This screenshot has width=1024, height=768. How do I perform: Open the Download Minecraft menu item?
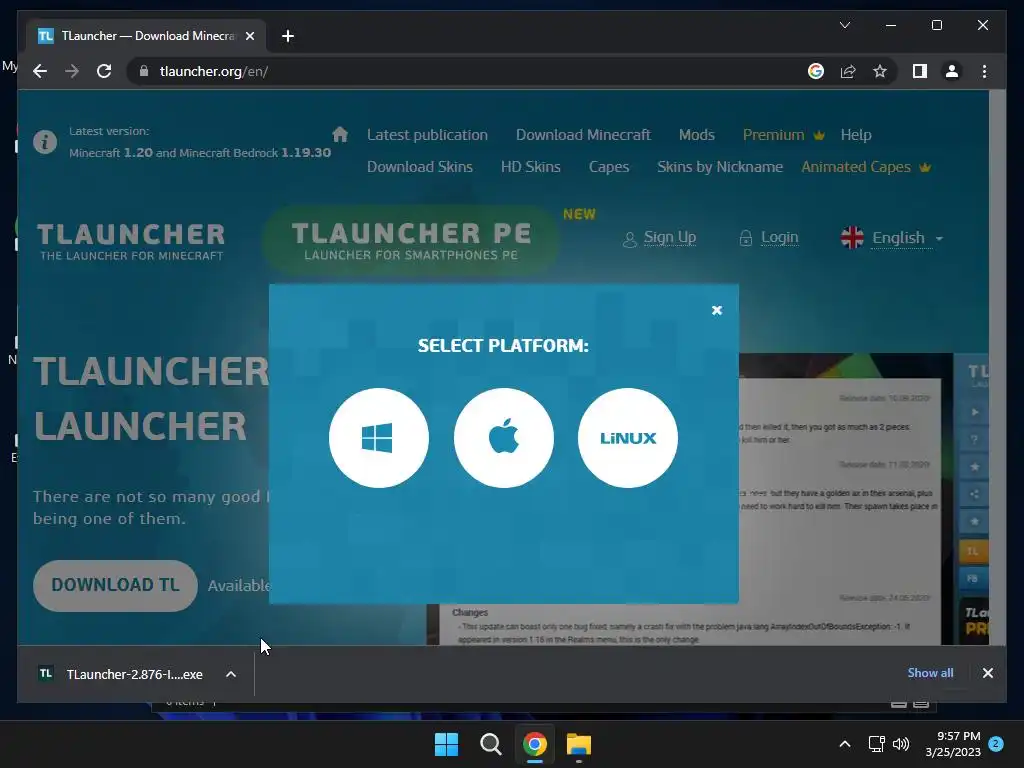point(583,135)
